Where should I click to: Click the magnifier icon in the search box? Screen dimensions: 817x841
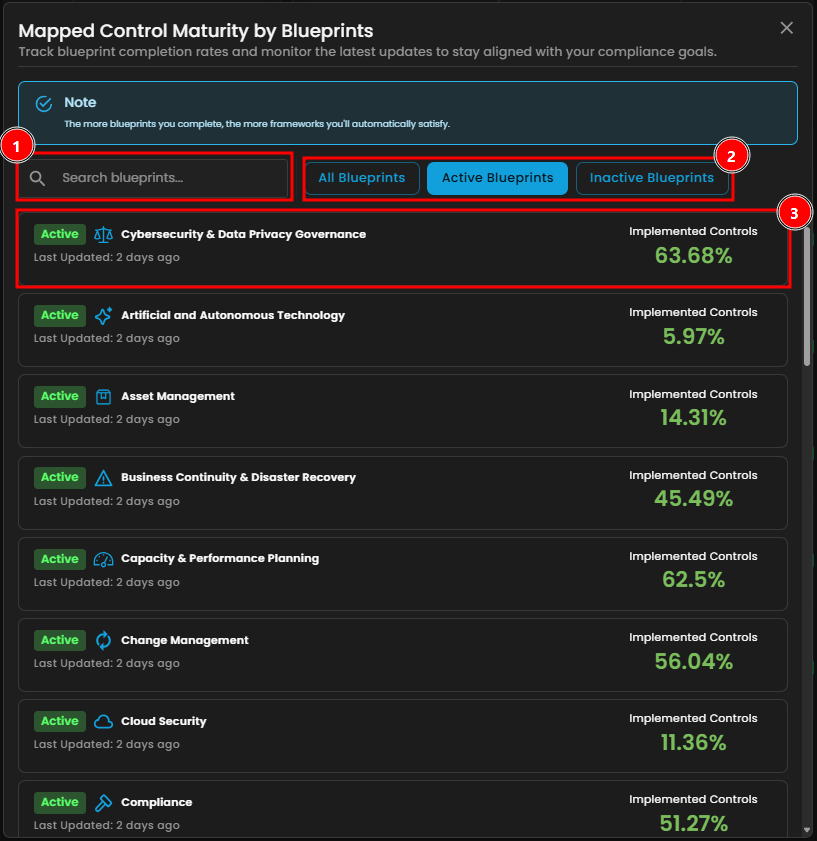click(x=38, y=178)
